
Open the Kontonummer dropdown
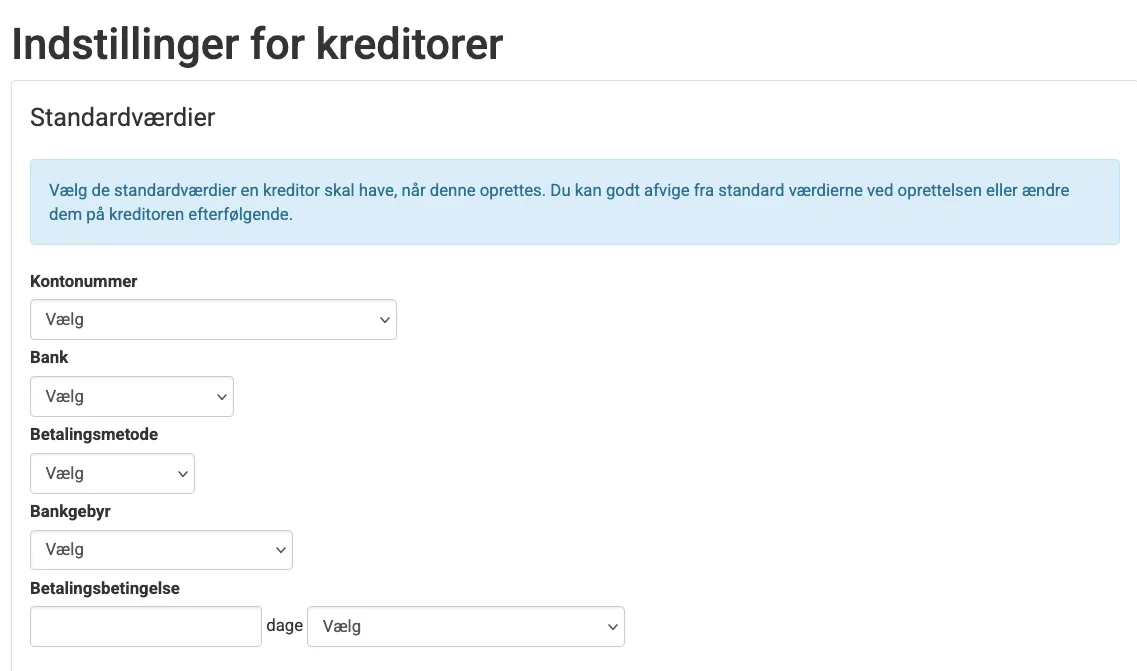pos(213,319)
